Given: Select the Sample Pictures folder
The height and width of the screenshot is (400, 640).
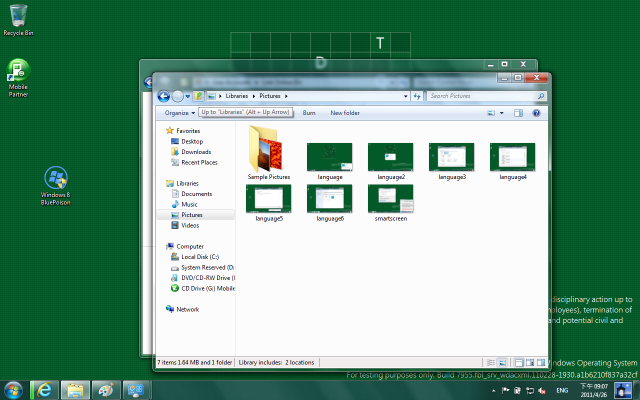Looking at the screenshot, I should tap(269, 153).
